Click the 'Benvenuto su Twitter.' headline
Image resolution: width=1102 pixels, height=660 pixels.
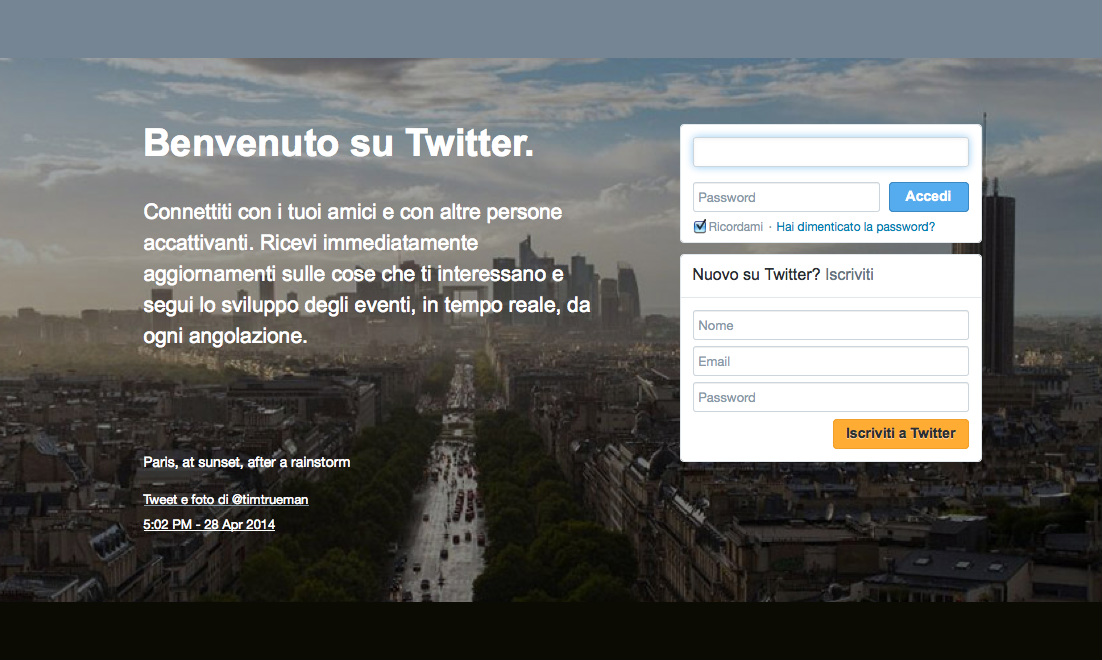coord(339,144)
